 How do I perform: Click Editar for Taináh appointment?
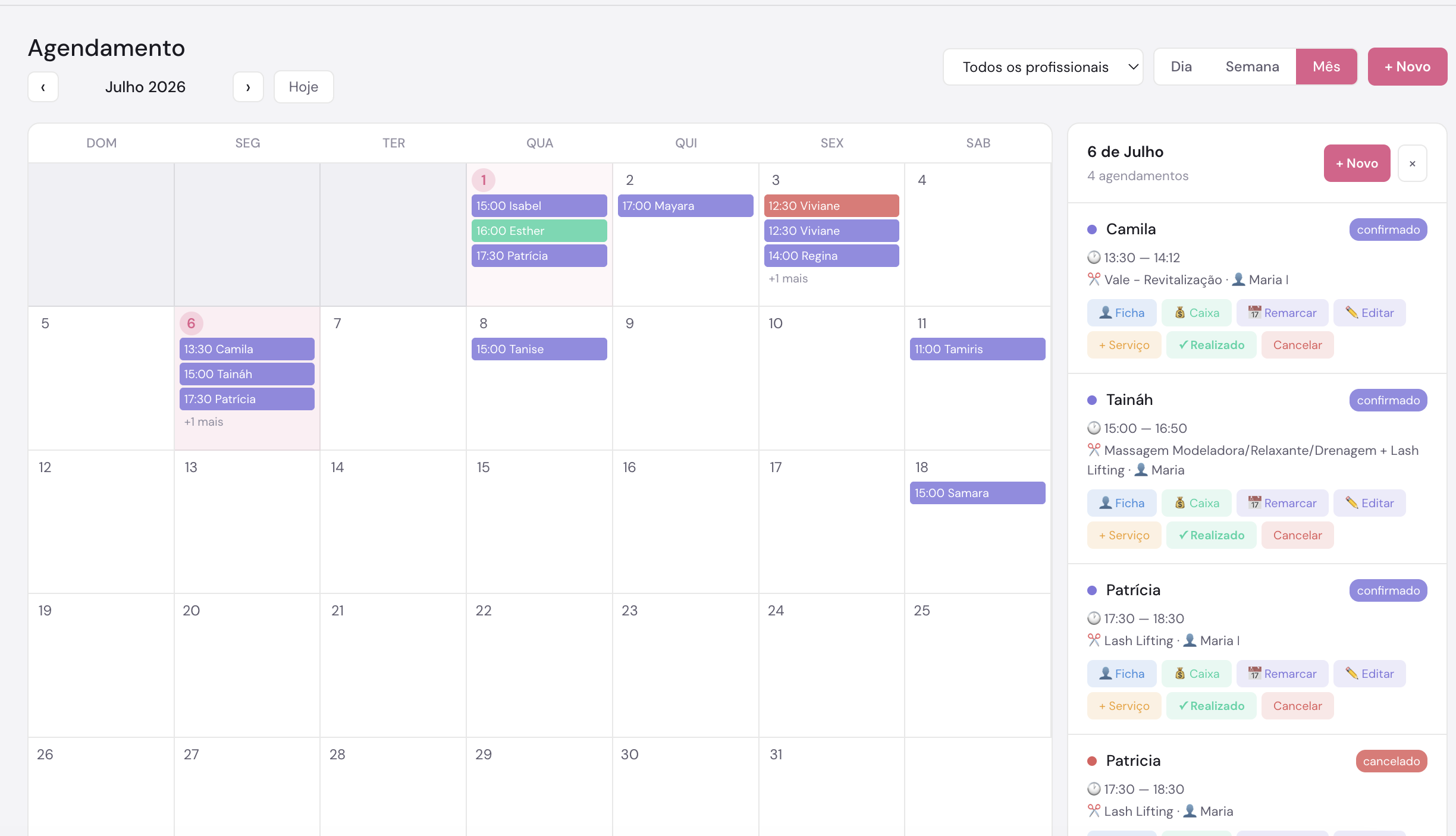click(1370, 503)
